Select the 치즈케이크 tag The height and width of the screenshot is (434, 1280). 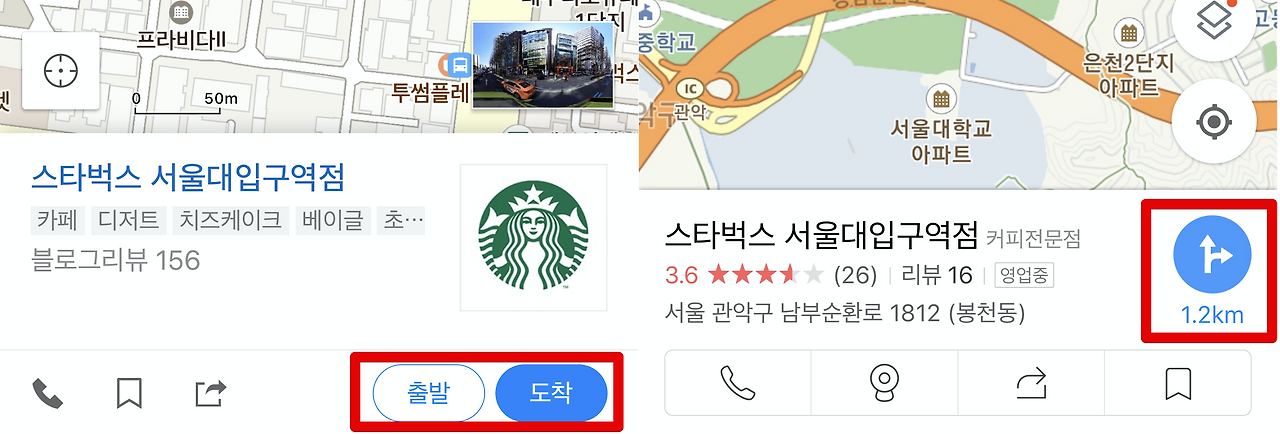[230, 220]
